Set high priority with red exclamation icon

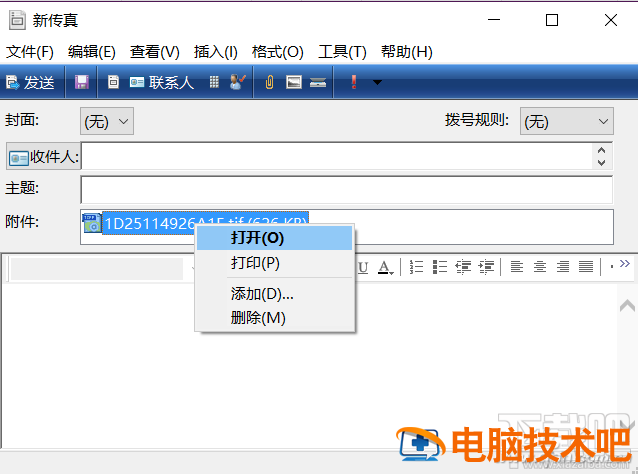point(354,82)
